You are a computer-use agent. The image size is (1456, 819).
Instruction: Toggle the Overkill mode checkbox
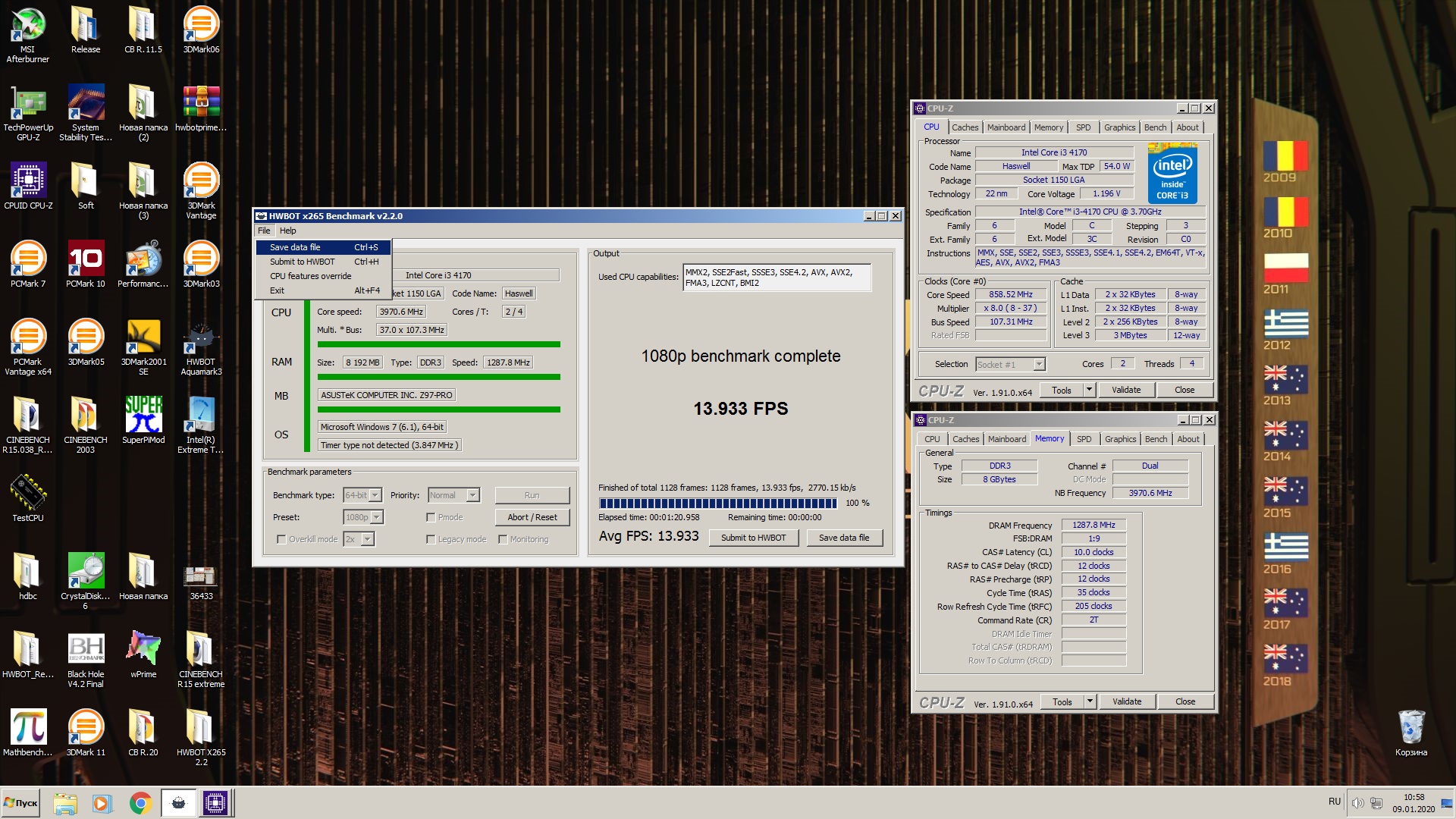tap(281, 539)
